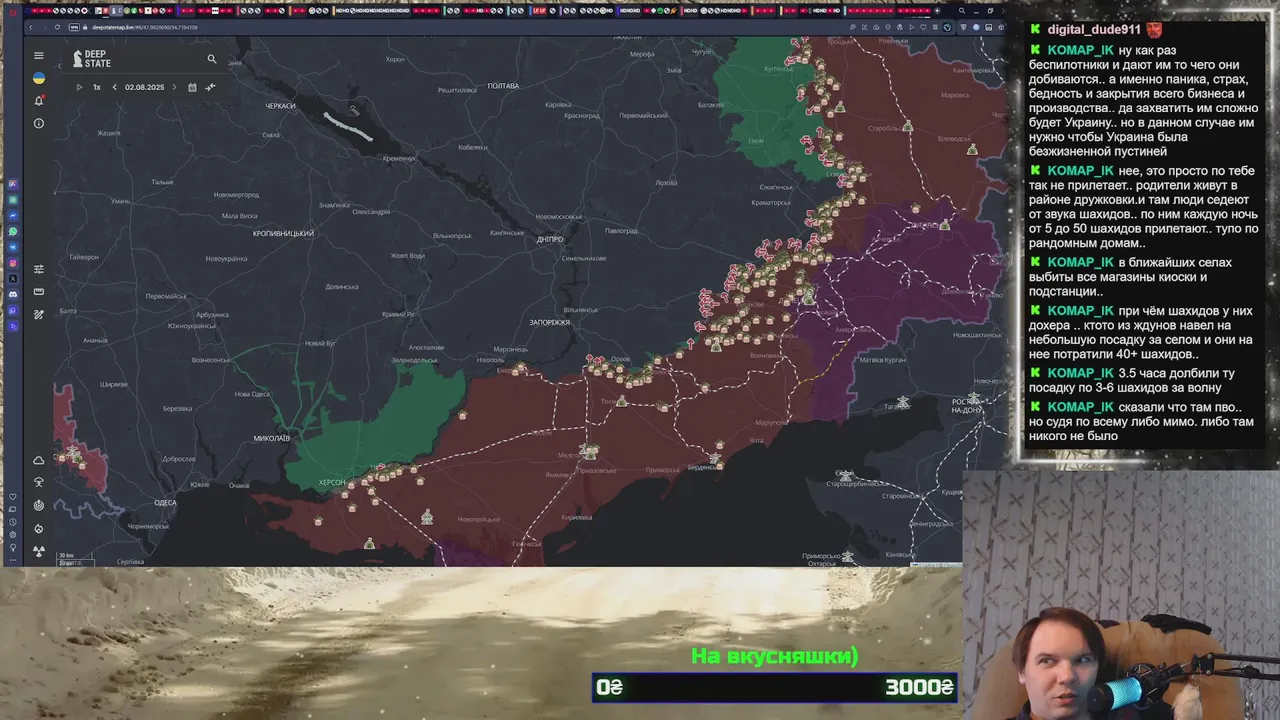Image resolution: width=1280 pixels, height=720 pixels.
Task: Click the date 02.08.2025
Action: tap(144, 87)
